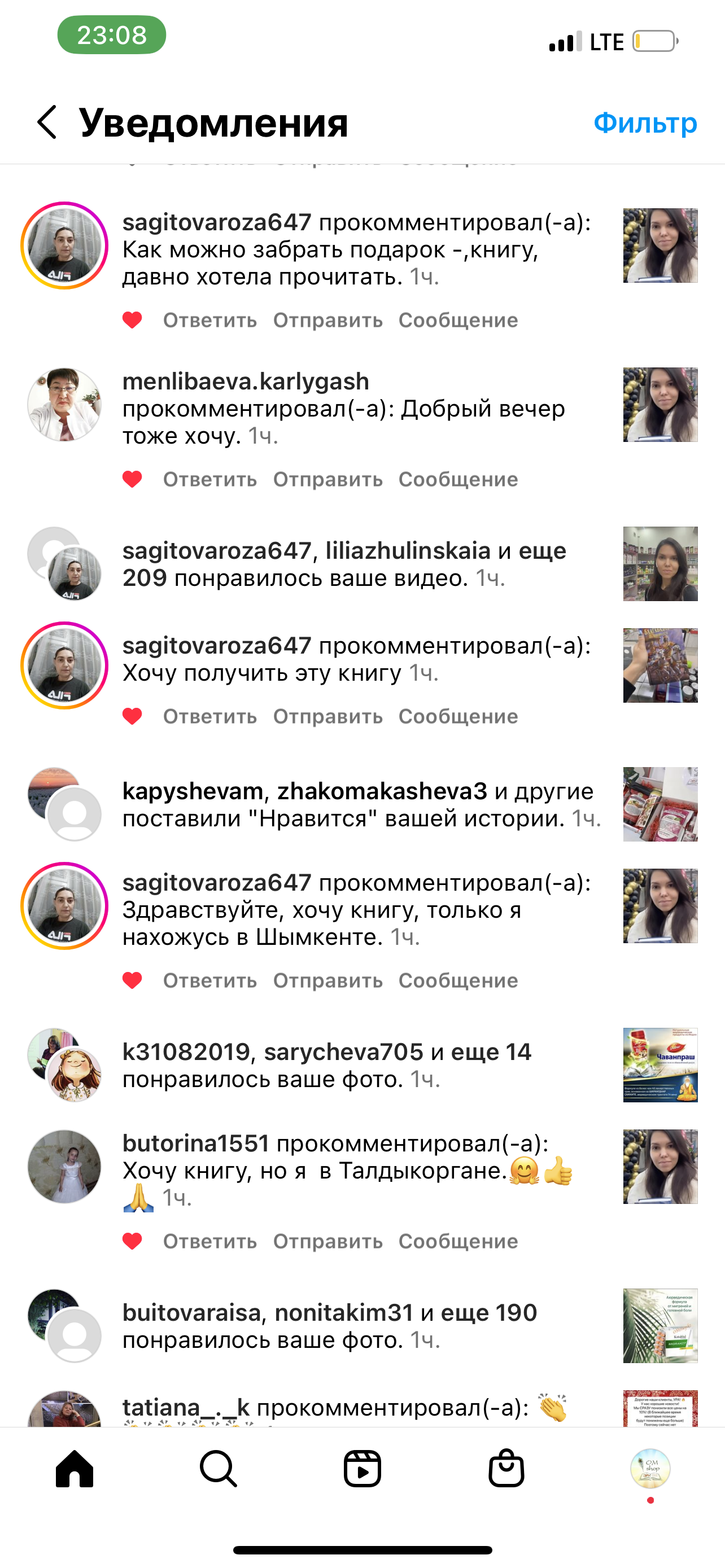Open the Reels tab icon
Screen dimensions: 725x1568
point(362,1469)
